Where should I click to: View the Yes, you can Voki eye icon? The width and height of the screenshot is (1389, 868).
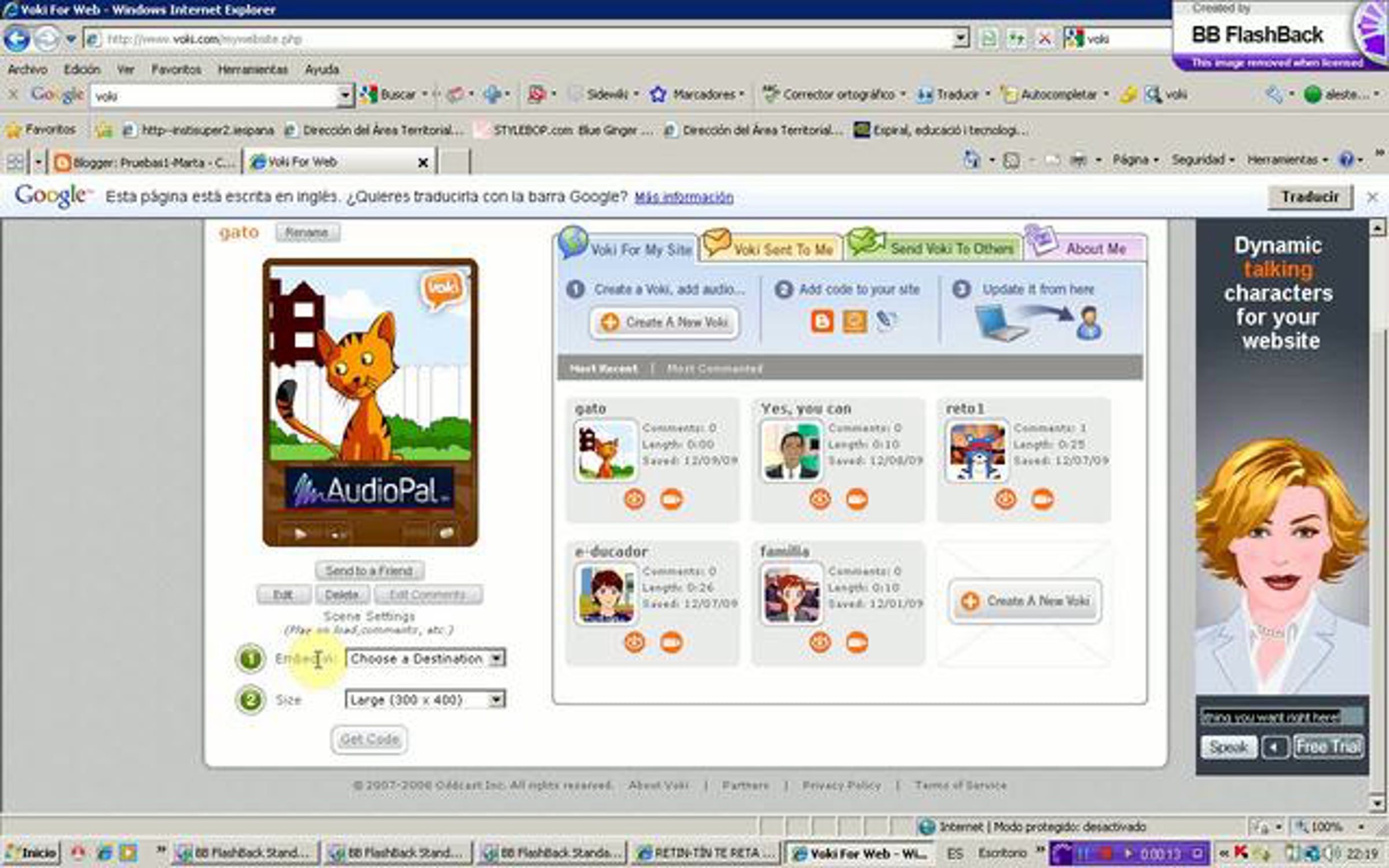(820, 499)
